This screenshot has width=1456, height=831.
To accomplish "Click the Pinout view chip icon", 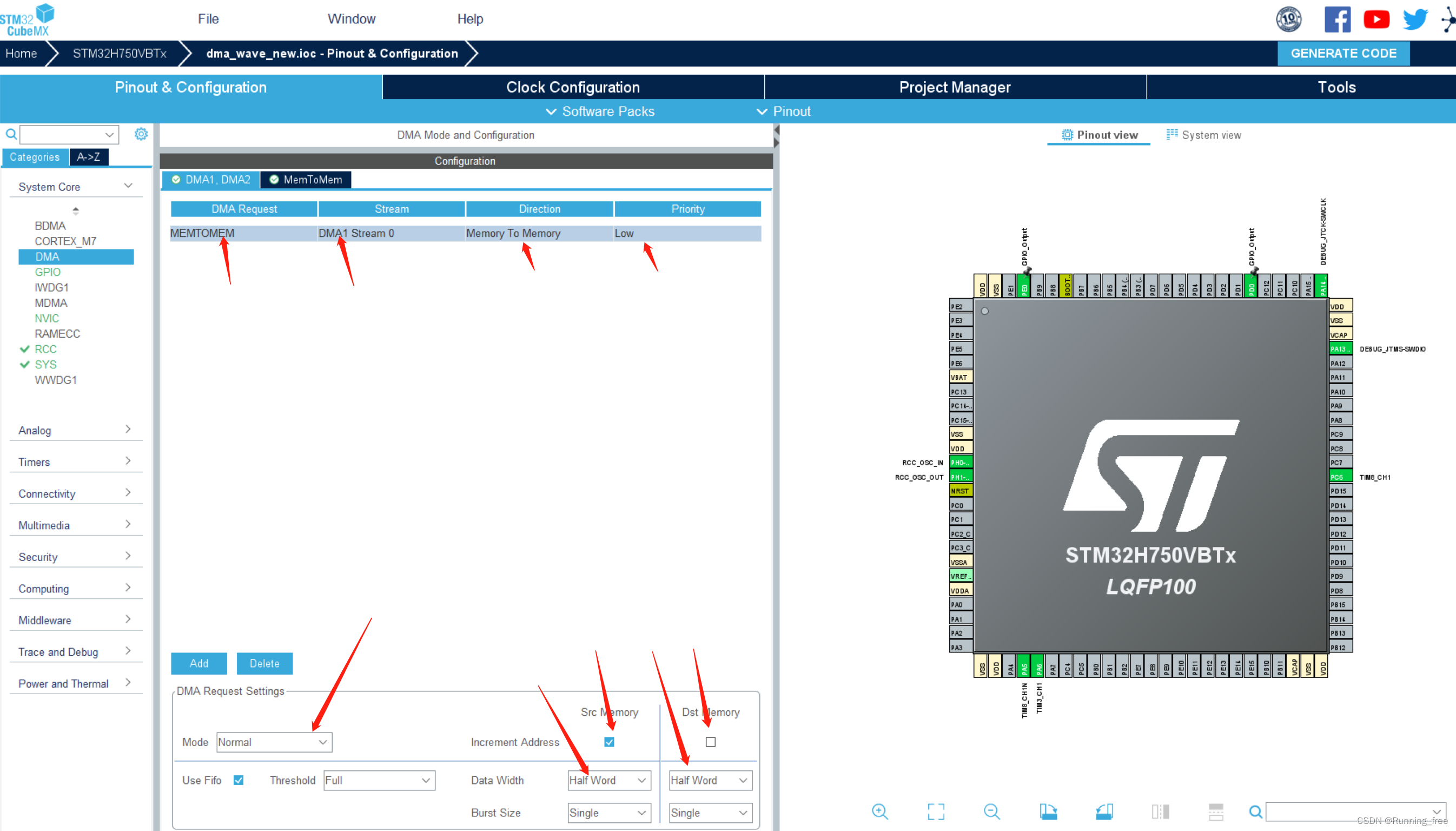I will pyautogui.click(x=1067, y=135).
